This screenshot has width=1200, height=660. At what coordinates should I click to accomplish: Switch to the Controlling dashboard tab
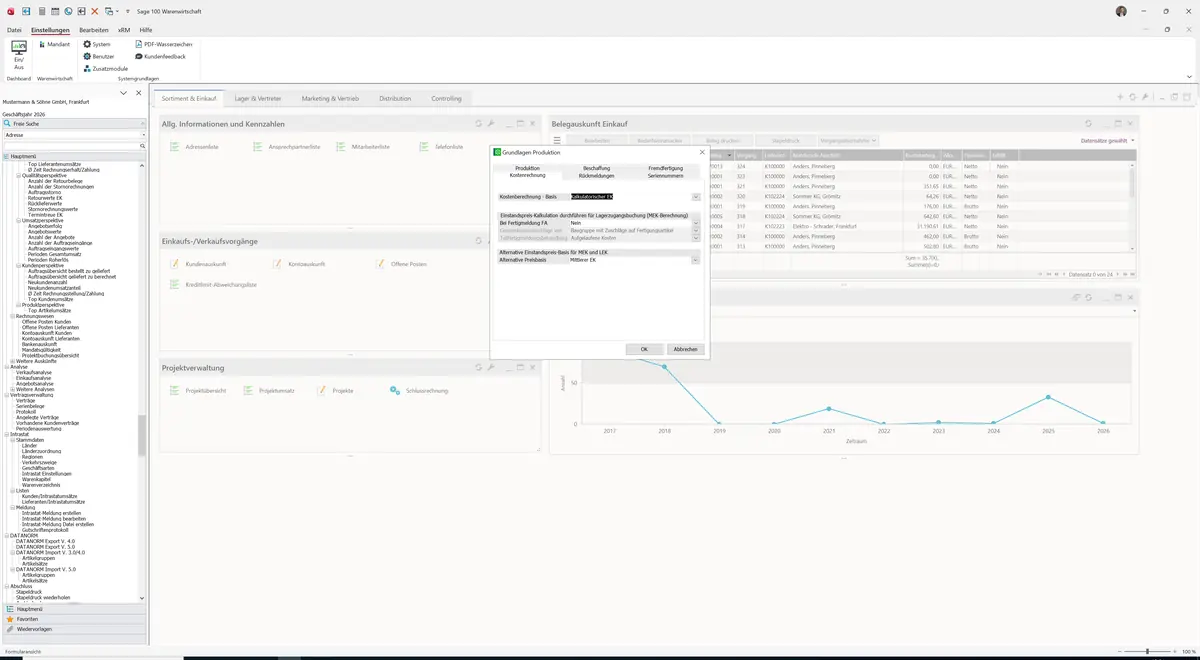(x=447, y=99)
